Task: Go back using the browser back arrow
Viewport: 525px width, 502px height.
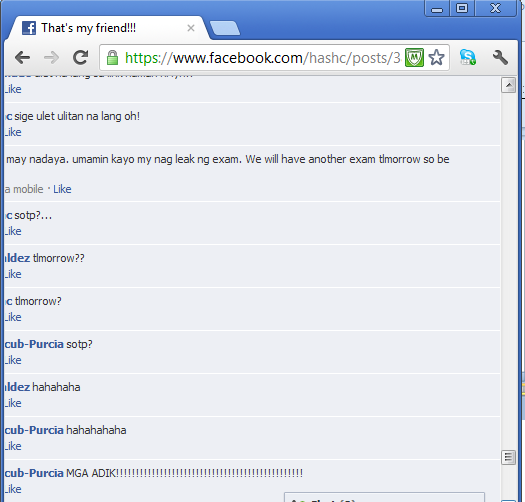Action: click(x=22, y=58)
